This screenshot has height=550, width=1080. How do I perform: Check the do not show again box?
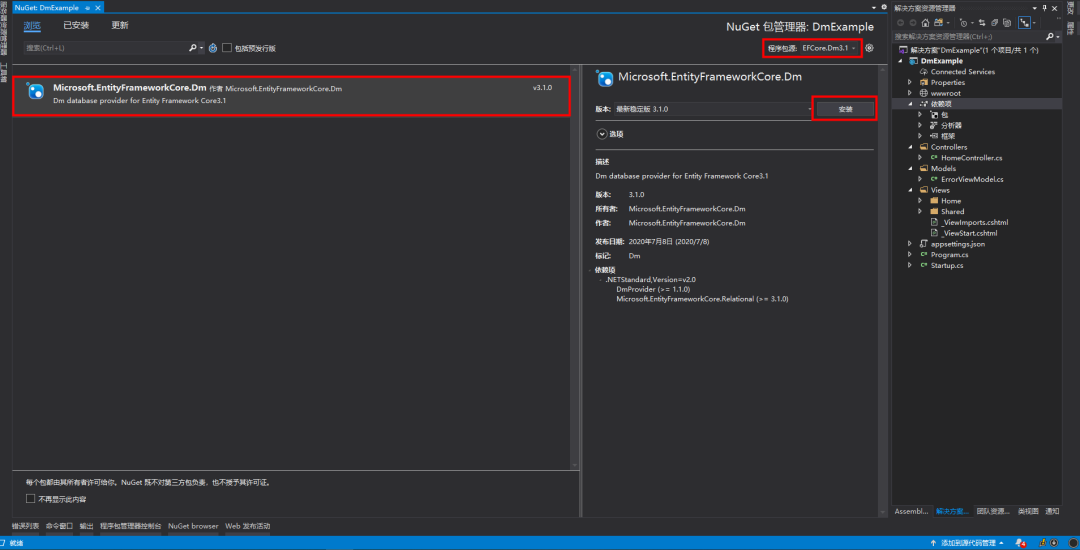click(30, 498)
